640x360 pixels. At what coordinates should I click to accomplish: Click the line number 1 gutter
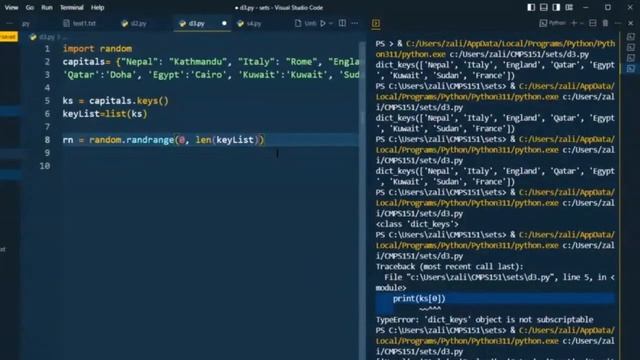click(x=47, y=49)
